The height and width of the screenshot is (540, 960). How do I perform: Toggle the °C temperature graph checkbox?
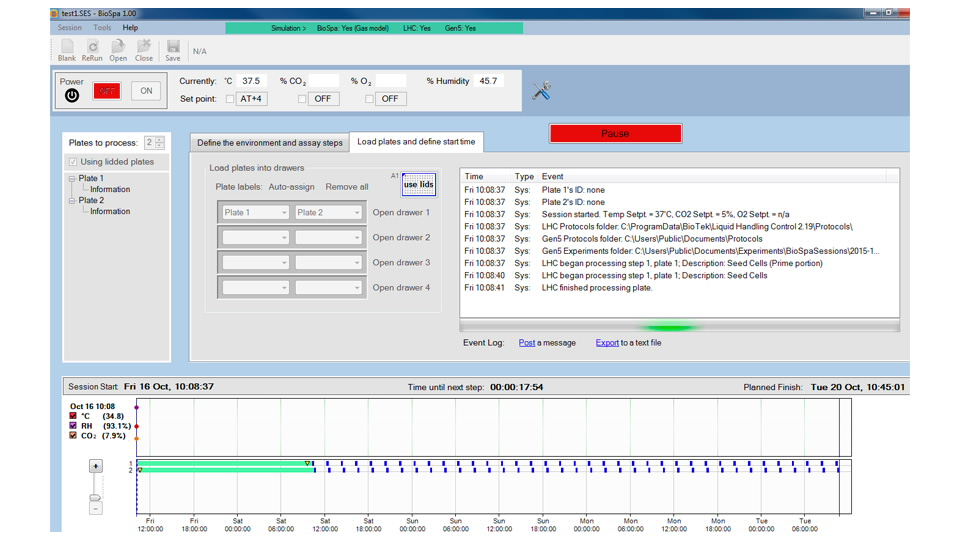point(73,416)
